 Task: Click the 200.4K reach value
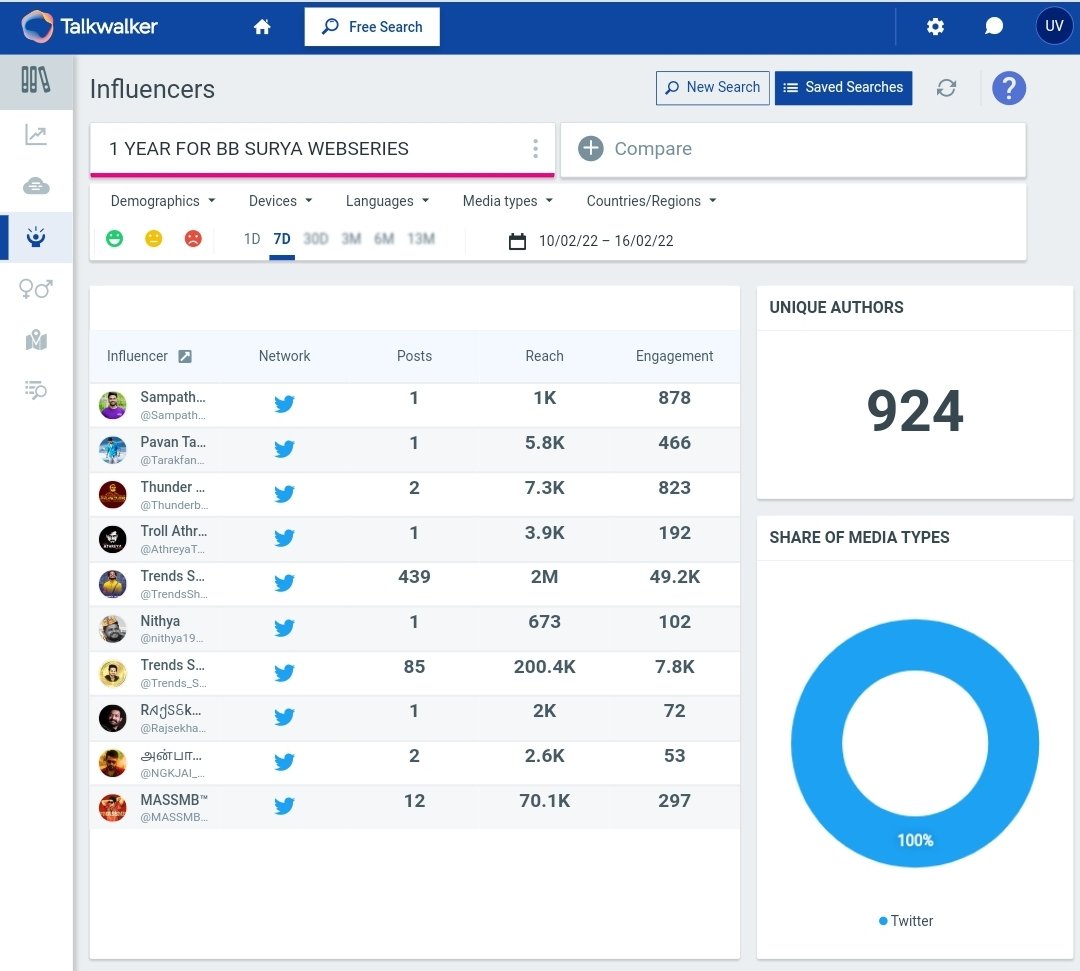click(x=544, y=667)
